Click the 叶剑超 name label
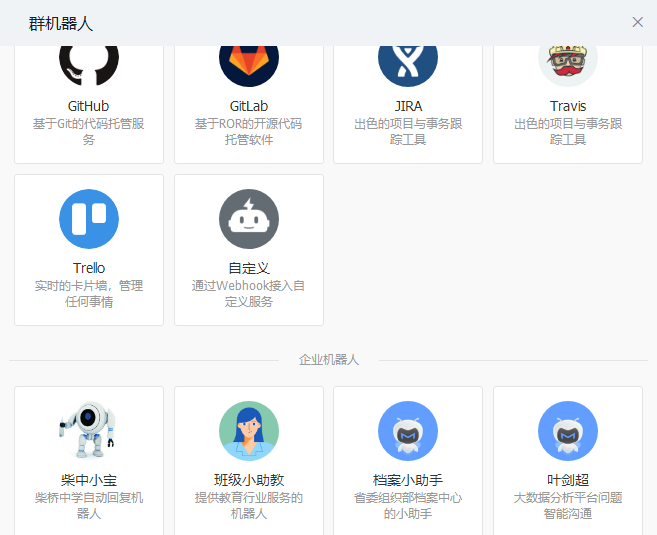The height and width of the screenshot is (535, 657). (x=568, y=480)
